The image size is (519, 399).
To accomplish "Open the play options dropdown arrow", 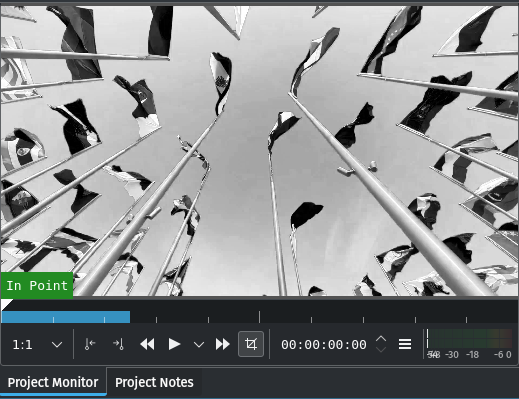I will point(199,345).
